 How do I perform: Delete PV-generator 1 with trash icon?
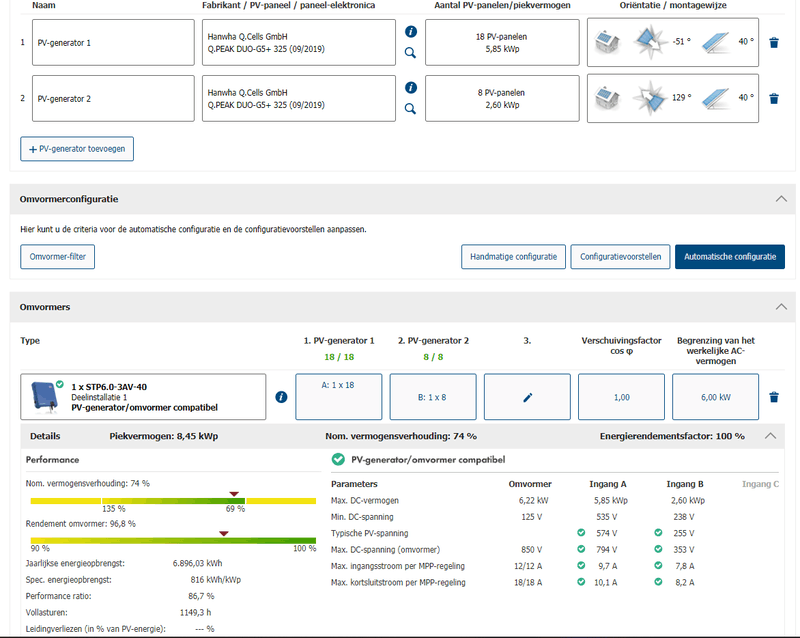tap(773, 43)
